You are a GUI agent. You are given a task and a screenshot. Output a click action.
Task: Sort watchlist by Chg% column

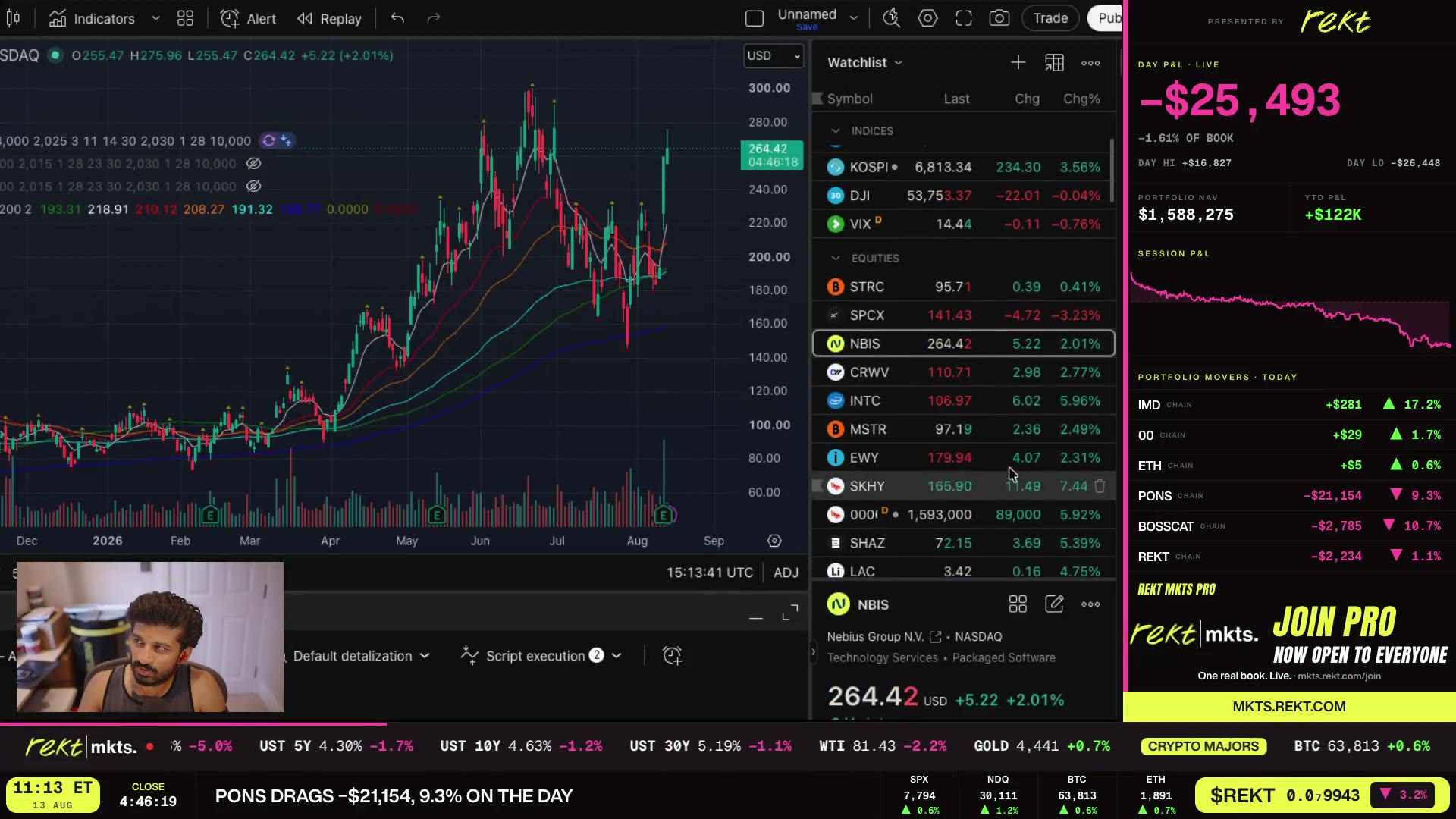tap(1081, 99)
